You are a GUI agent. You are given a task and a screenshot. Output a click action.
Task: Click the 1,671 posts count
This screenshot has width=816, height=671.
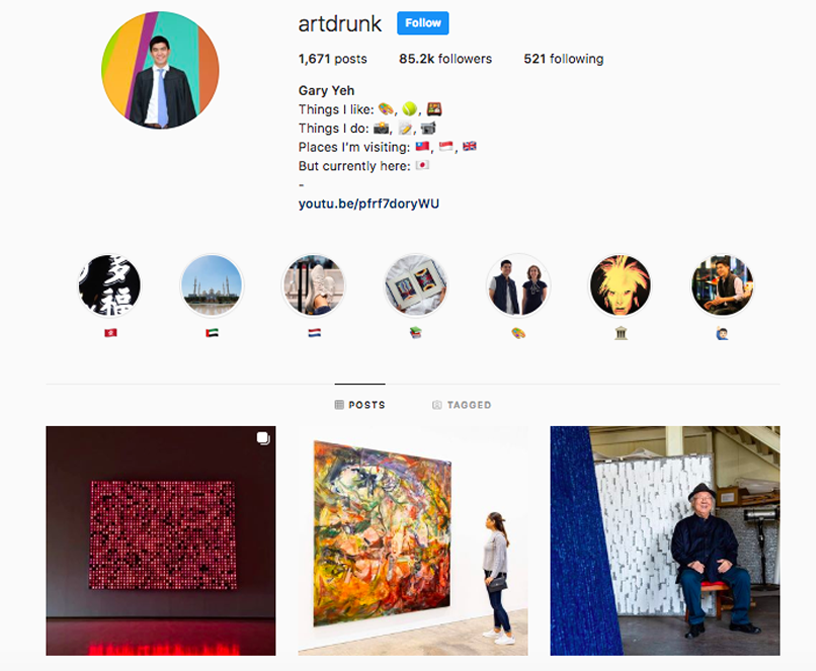click(x=333, y=59)
